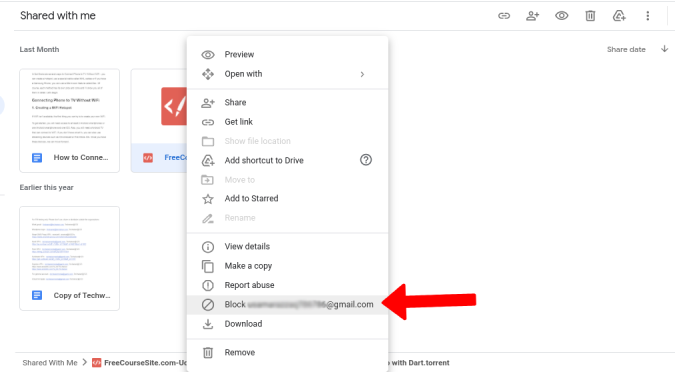Click the trash Remove icon in top toolbar
The height and width of the screenshot is (372, 675).
pyautogui.click(x=590, y=16)
